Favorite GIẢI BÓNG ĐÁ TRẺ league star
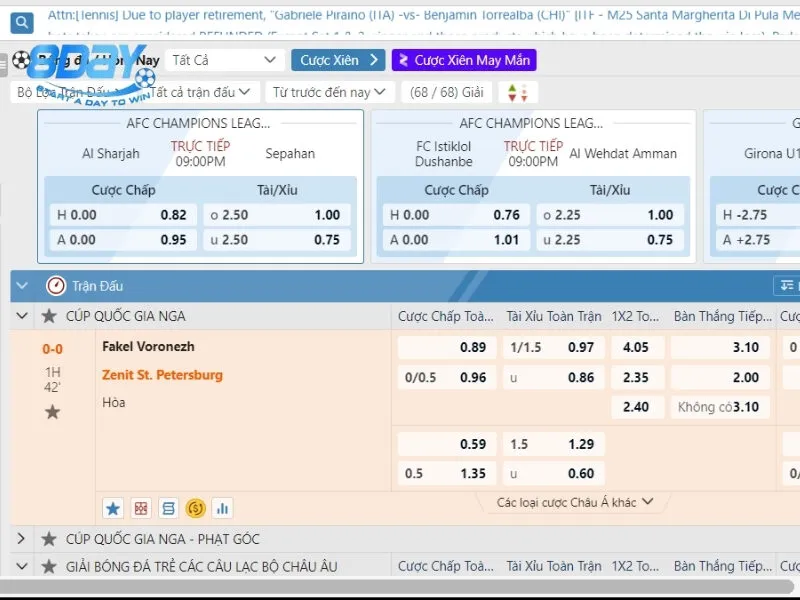 [49, 566]
